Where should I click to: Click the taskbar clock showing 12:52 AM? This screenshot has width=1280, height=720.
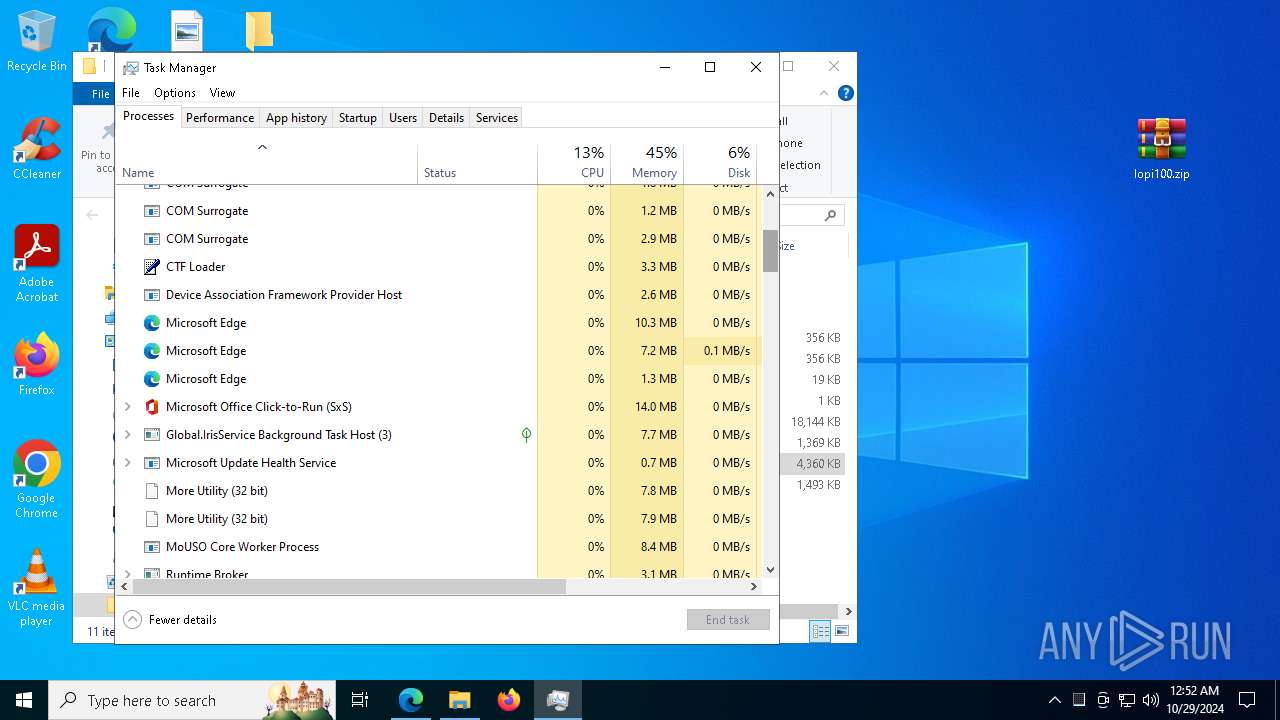(1194, 700)
